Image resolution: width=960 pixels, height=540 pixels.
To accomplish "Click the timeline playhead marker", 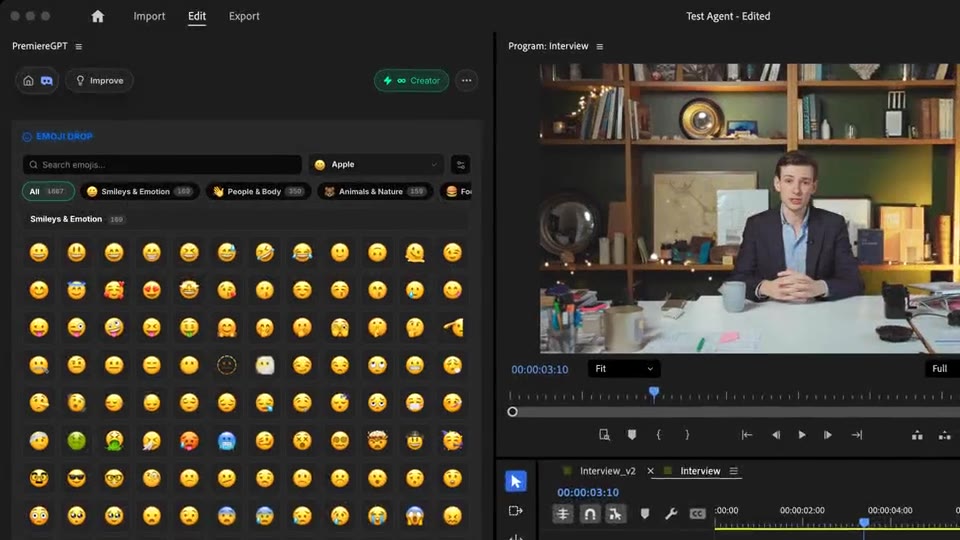I will [864, 522].
